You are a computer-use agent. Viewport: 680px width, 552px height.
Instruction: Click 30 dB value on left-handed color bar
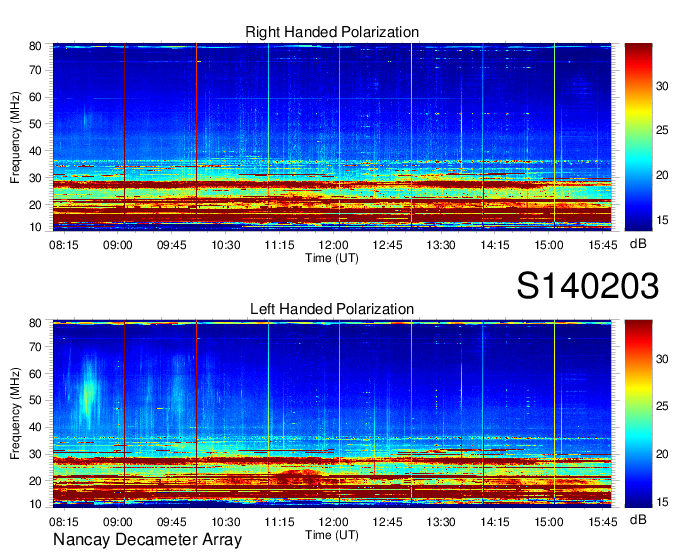click(x=662, y=359)
